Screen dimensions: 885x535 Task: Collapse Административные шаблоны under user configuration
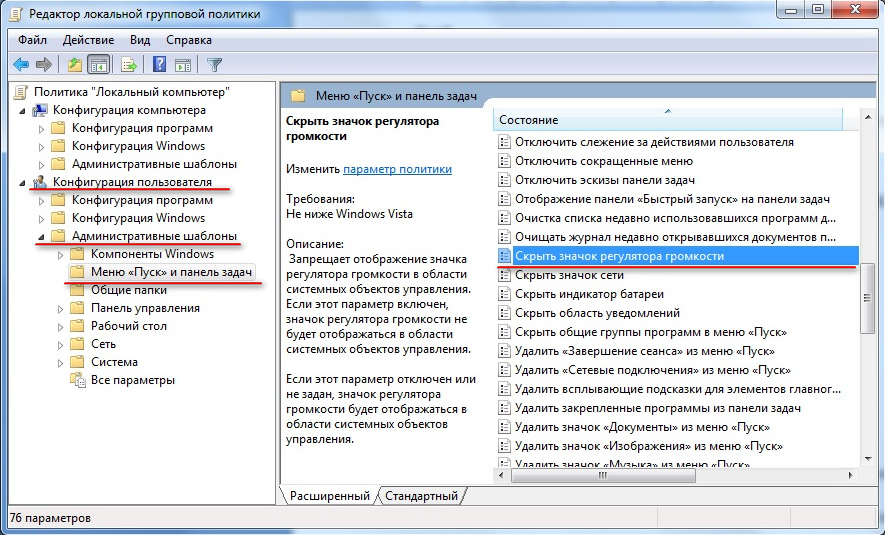click(41, 236)
